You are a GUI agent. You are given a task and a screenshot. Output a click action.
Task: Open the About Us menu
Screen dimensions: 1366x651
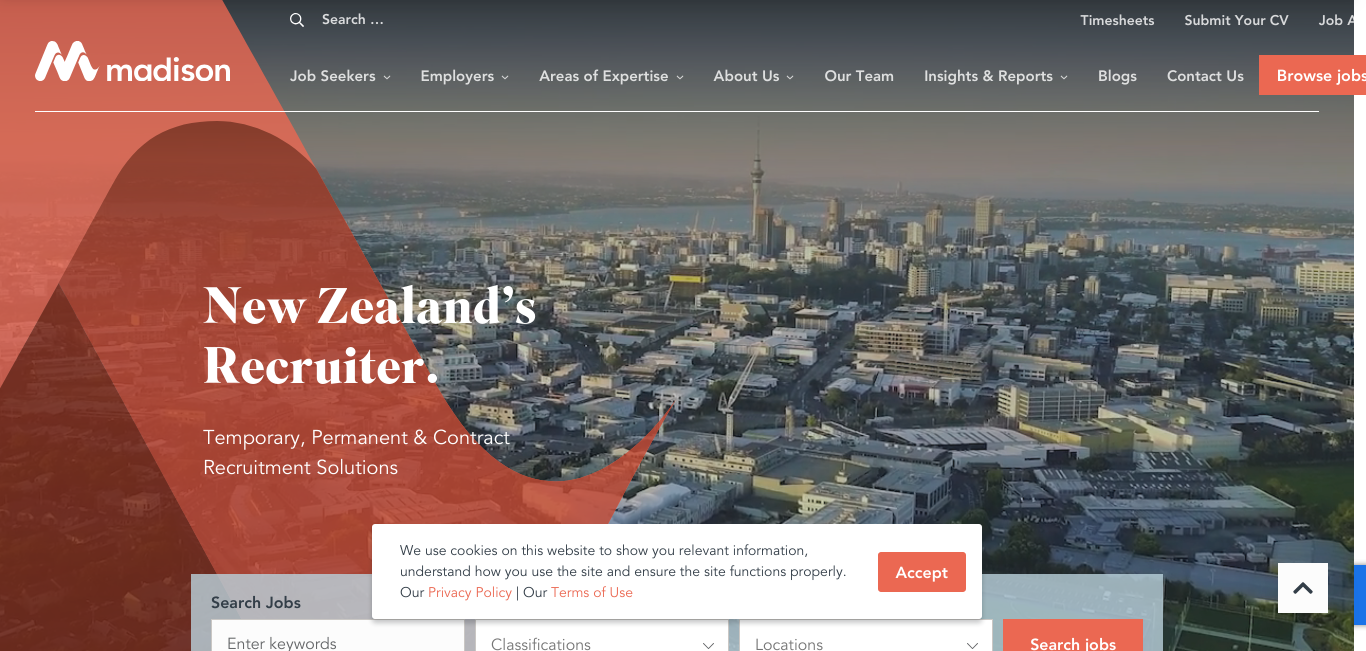click(x=753, y=76)
